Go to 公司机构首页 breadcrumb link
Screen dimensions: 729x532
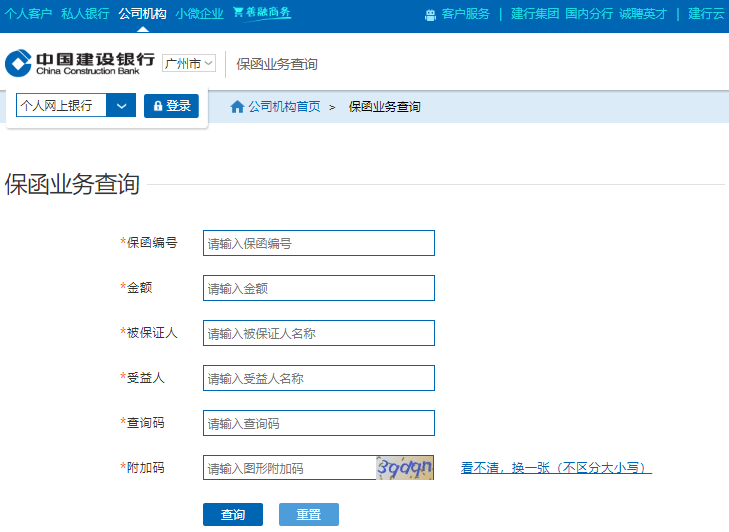click(284, 107)
